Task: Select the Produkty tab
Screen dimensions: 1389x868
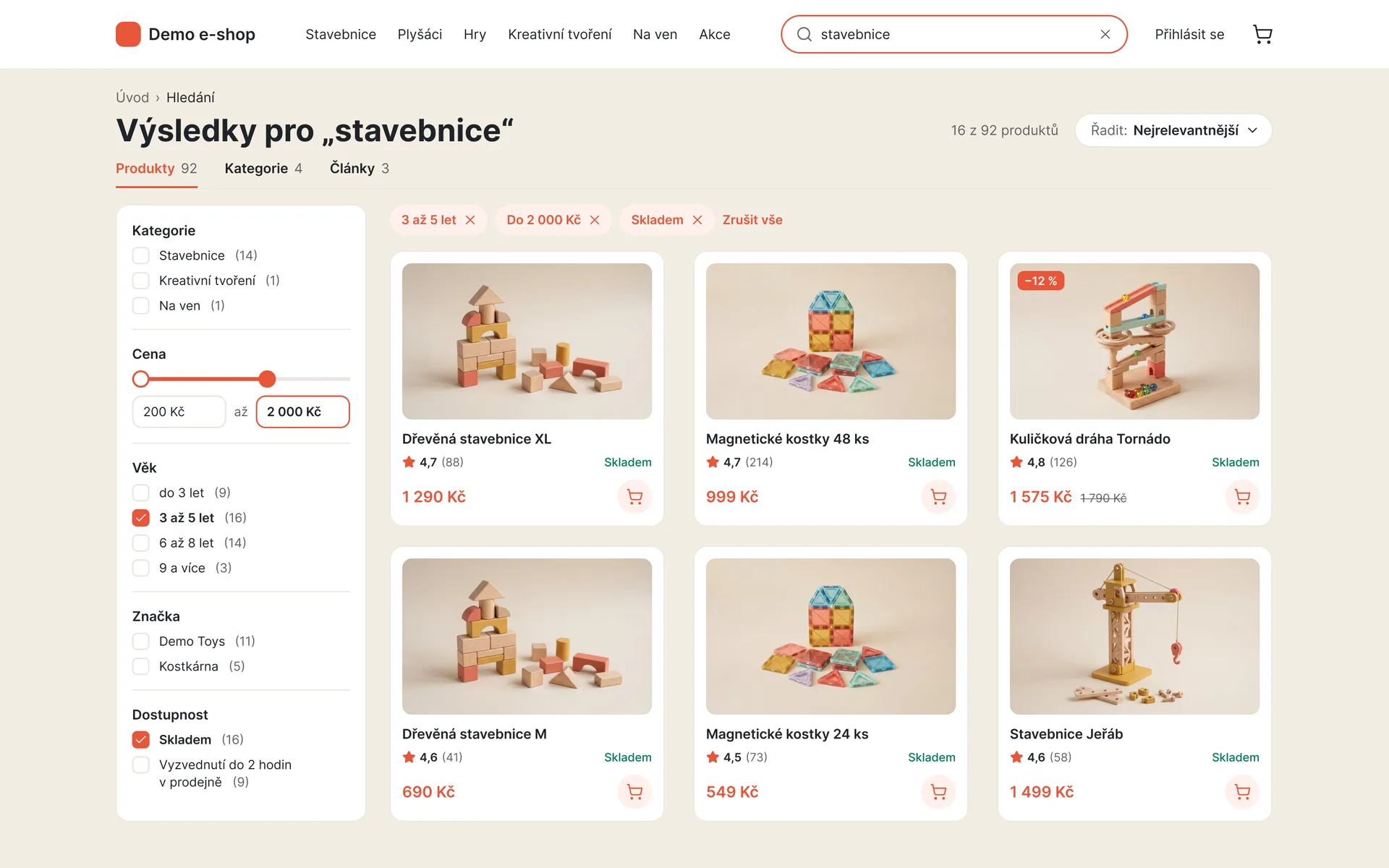Action: pyautogui.click(x=156, y=169)
